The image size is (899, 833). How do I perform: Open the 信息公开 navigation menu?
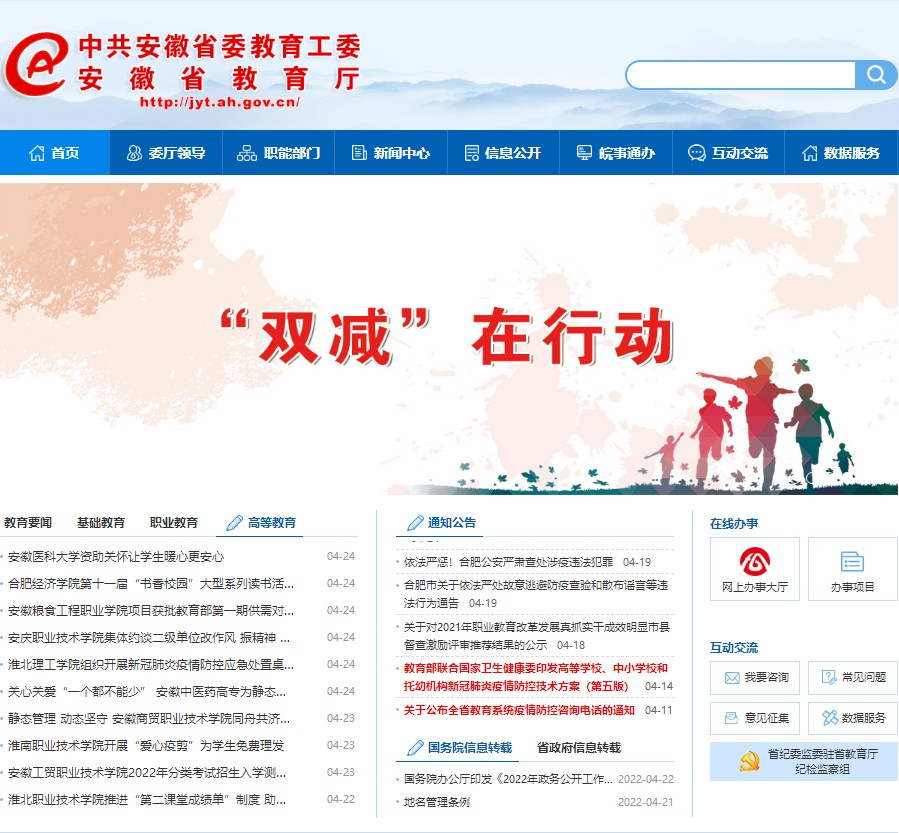click(503, 152)
